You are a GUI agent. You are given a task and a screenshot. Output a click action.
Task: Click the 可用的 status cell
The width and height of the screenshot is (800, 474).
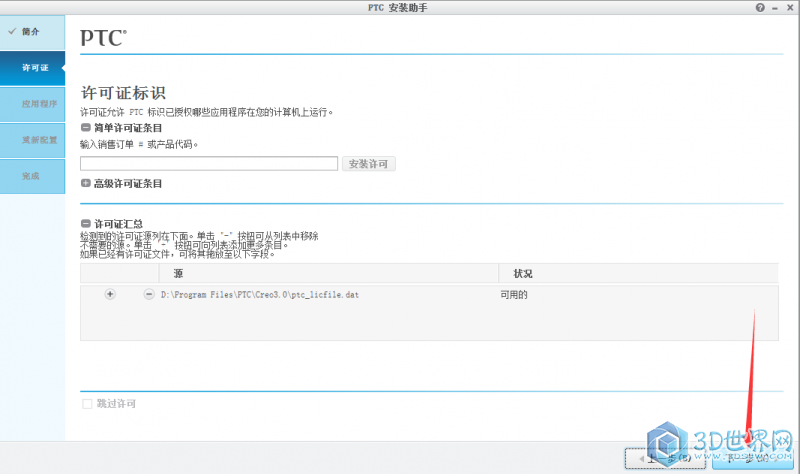tap(514, 295)
